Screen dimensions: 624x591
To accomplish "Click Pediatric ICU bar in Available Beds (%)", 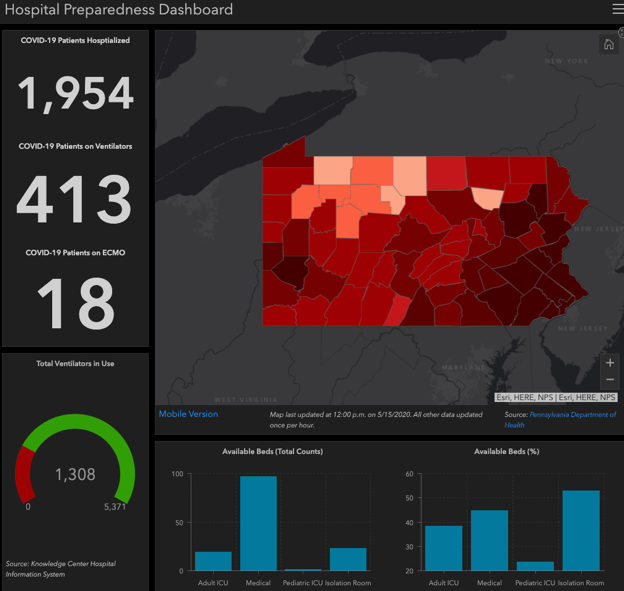I will point(534,566).
